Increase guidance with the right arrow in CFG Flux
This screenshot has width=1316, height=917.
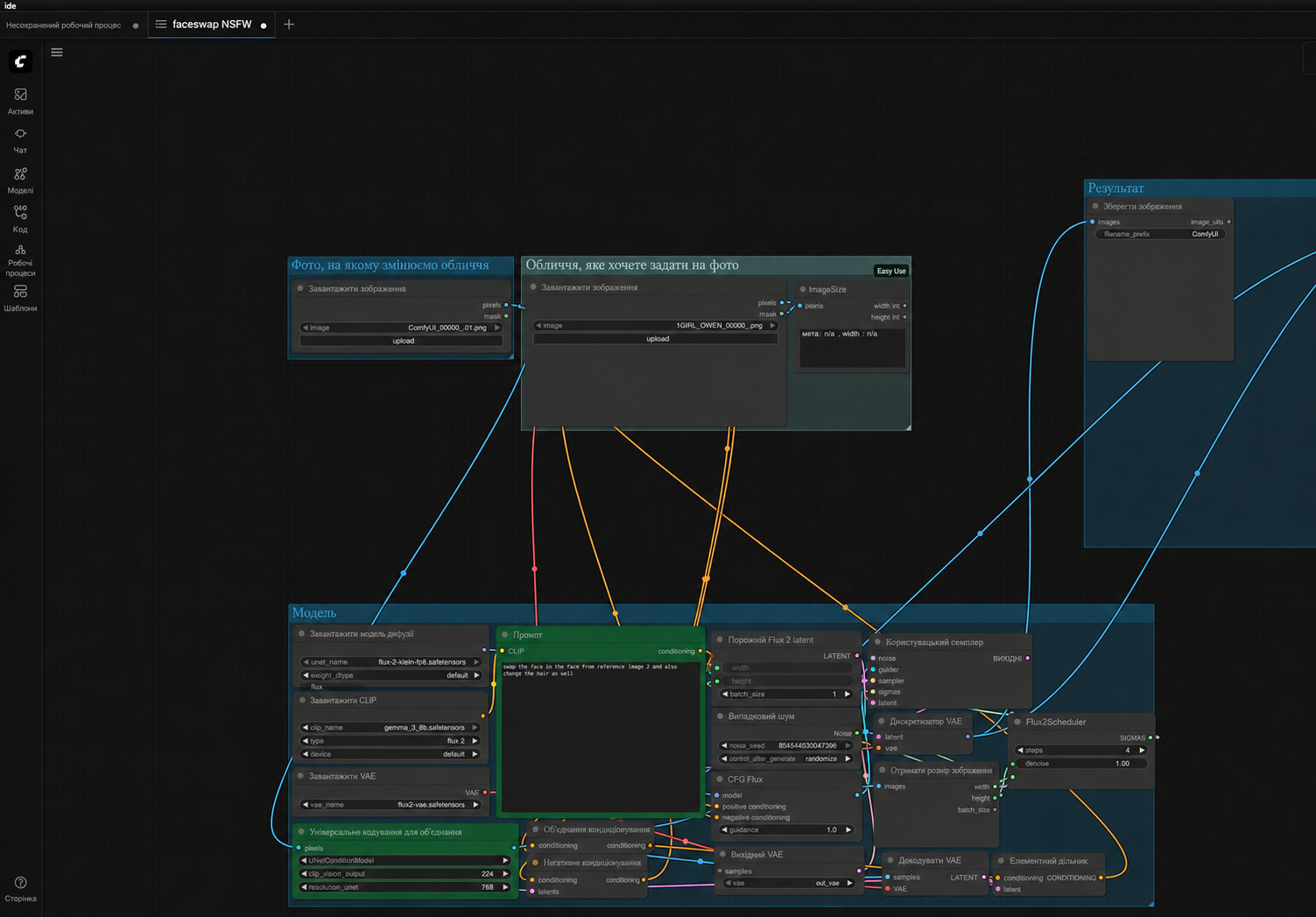pos(848,830)
